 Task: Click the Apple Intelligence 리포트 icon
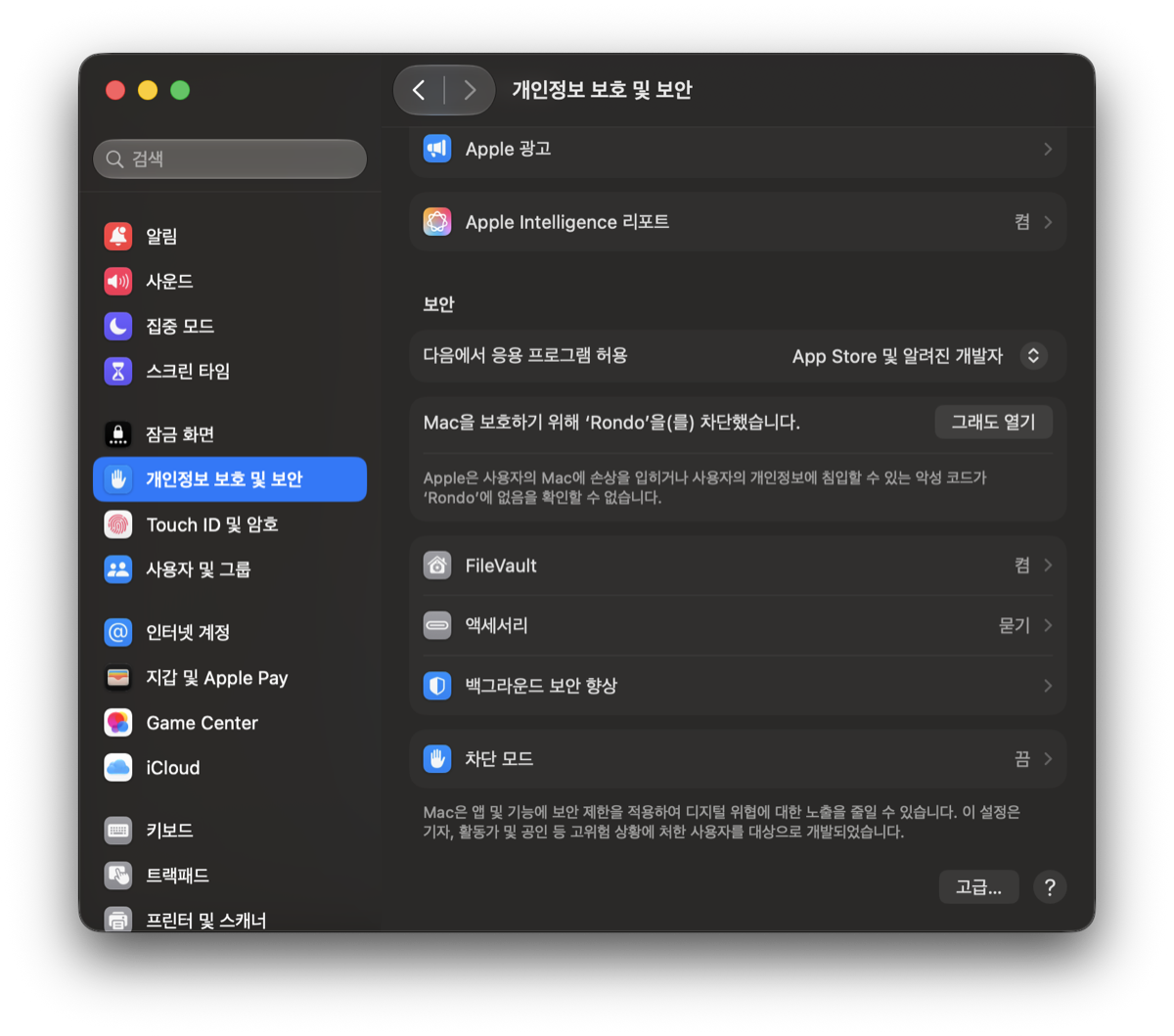[x=437, y=221]
